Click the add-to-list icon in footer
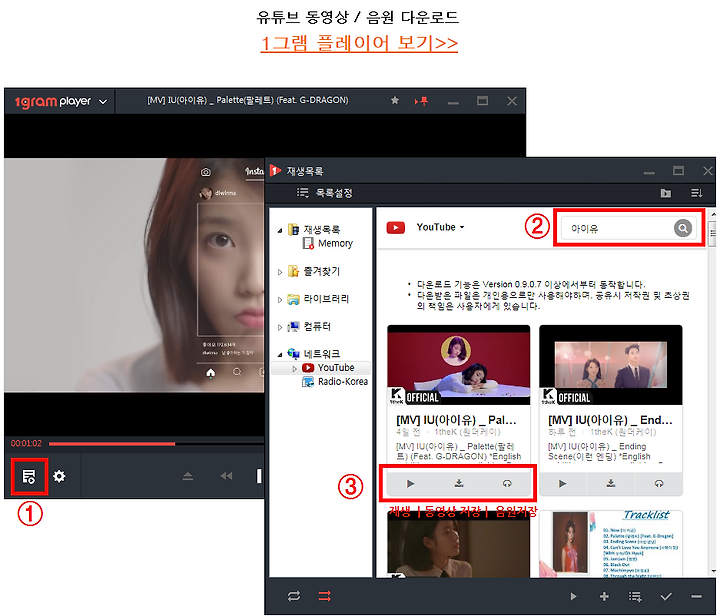The image size is (720, 616). coord(635,596)
